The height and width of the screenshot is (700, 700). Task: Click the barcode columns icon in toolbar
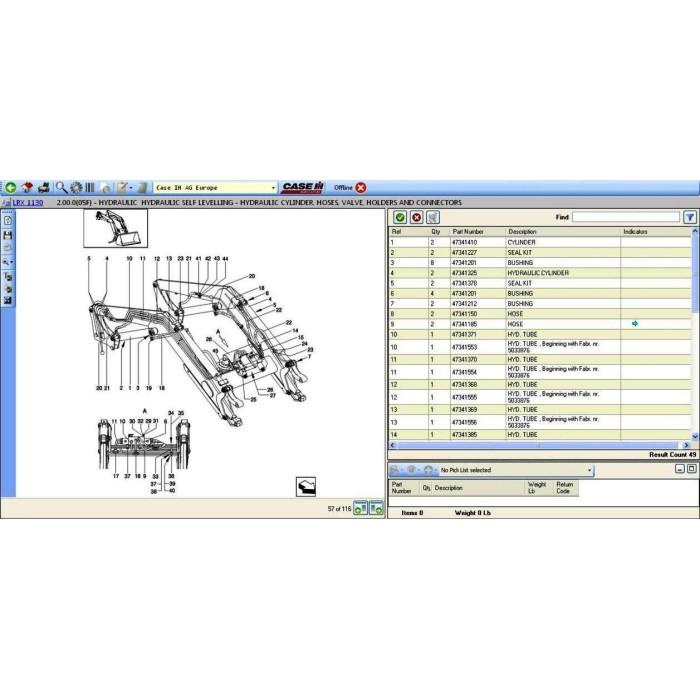90,188
